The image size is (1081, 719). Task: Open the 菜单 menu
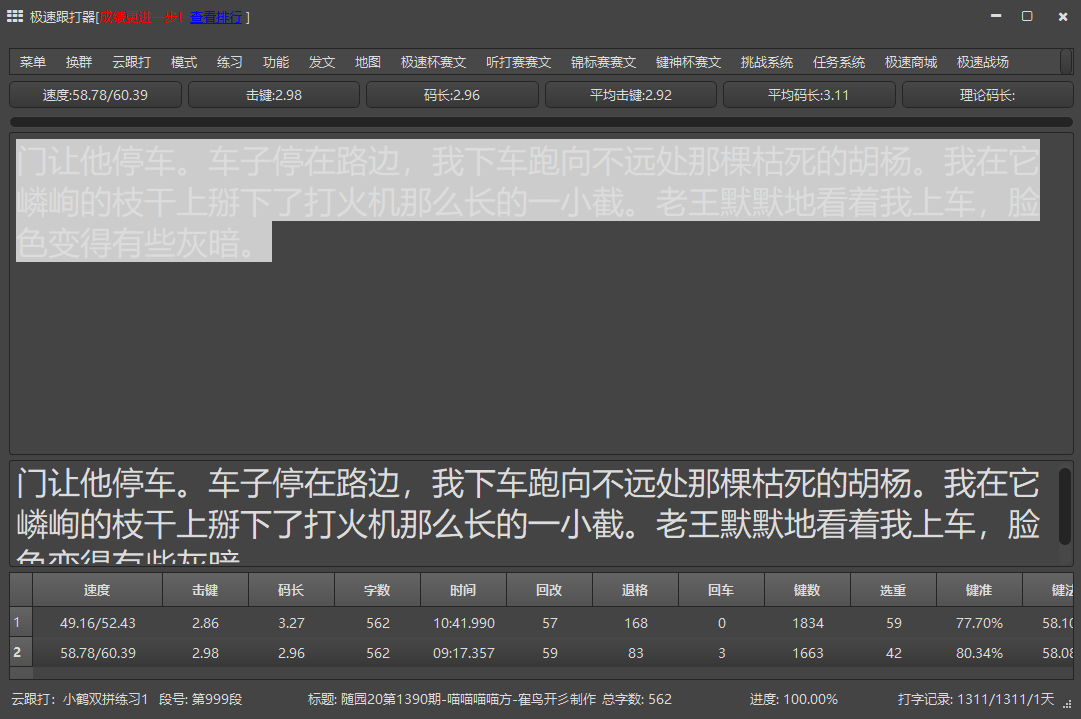[33, 62]
